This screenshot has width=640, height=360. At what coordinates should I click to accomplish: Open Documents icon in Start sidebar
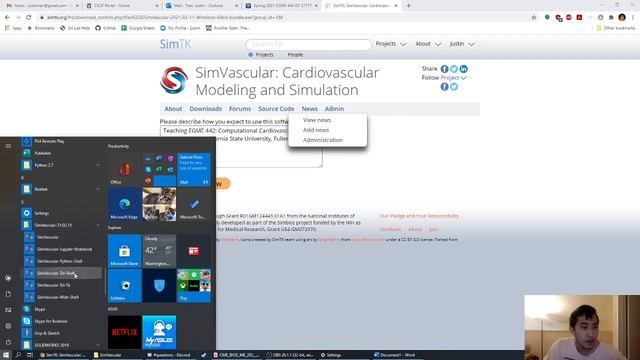(x=8, y=294)
